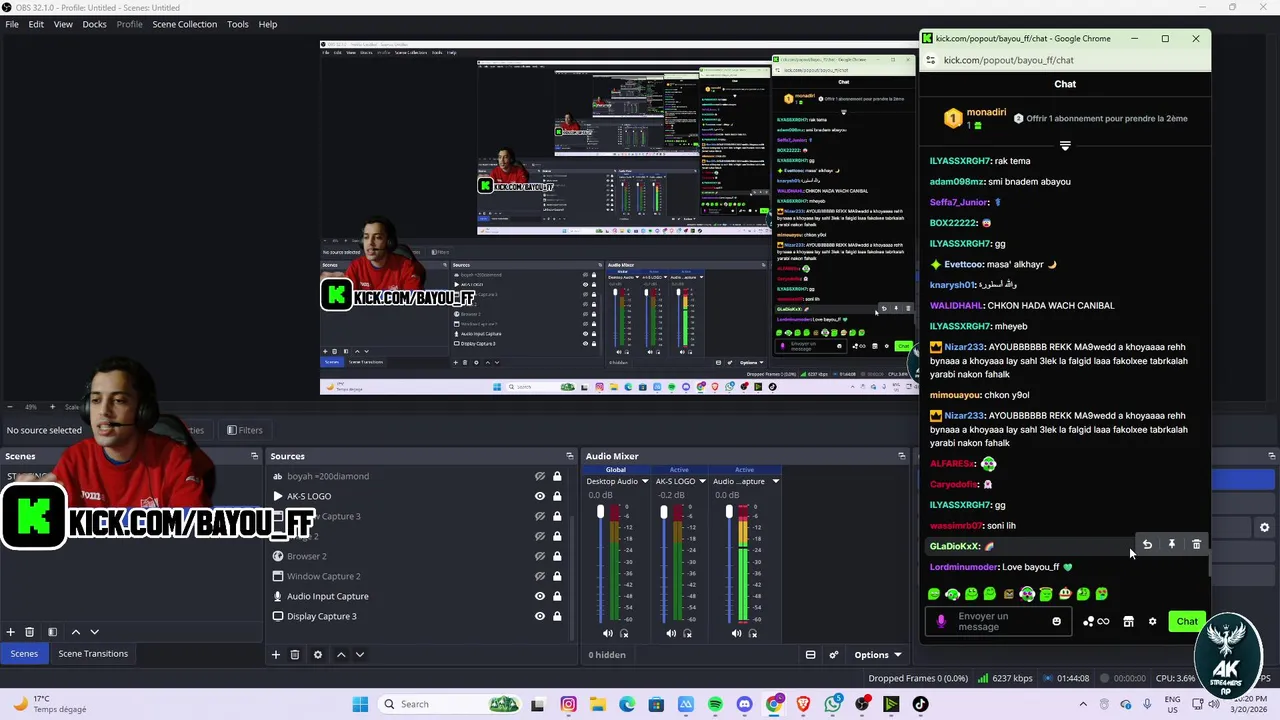Open the Scene Collection menu

pyautogui.click(x=184, y=24)
